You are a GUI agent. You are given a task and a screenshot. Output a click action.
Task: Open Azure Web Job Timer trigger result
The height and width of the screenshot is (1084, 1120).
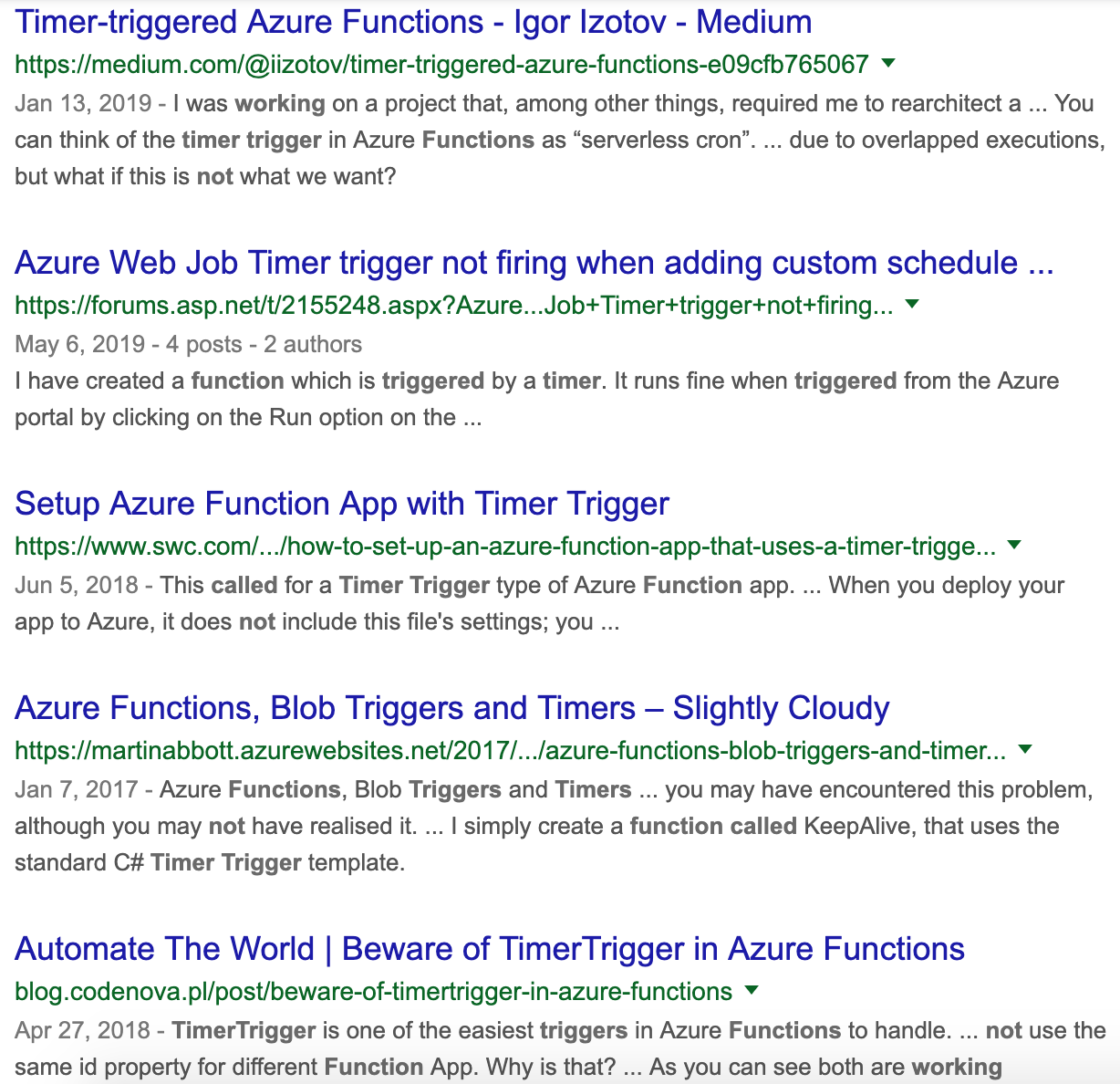click(534, 263)
